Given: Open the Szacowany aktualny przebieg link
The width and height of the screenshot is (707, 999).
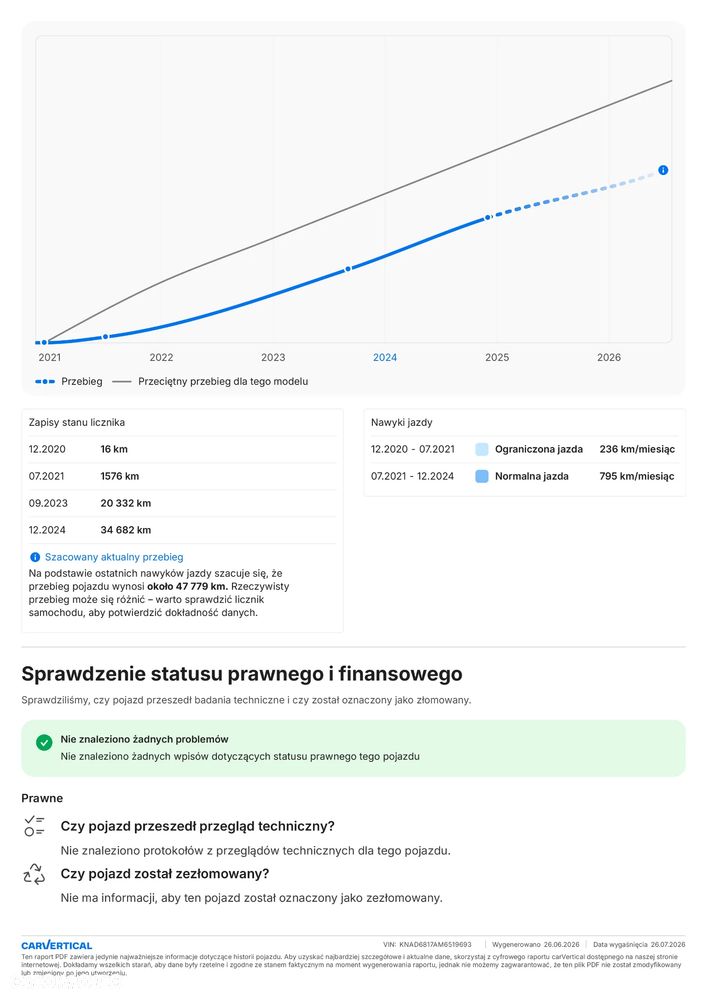Looking at the screenshot, I should (x=114, y=557).
